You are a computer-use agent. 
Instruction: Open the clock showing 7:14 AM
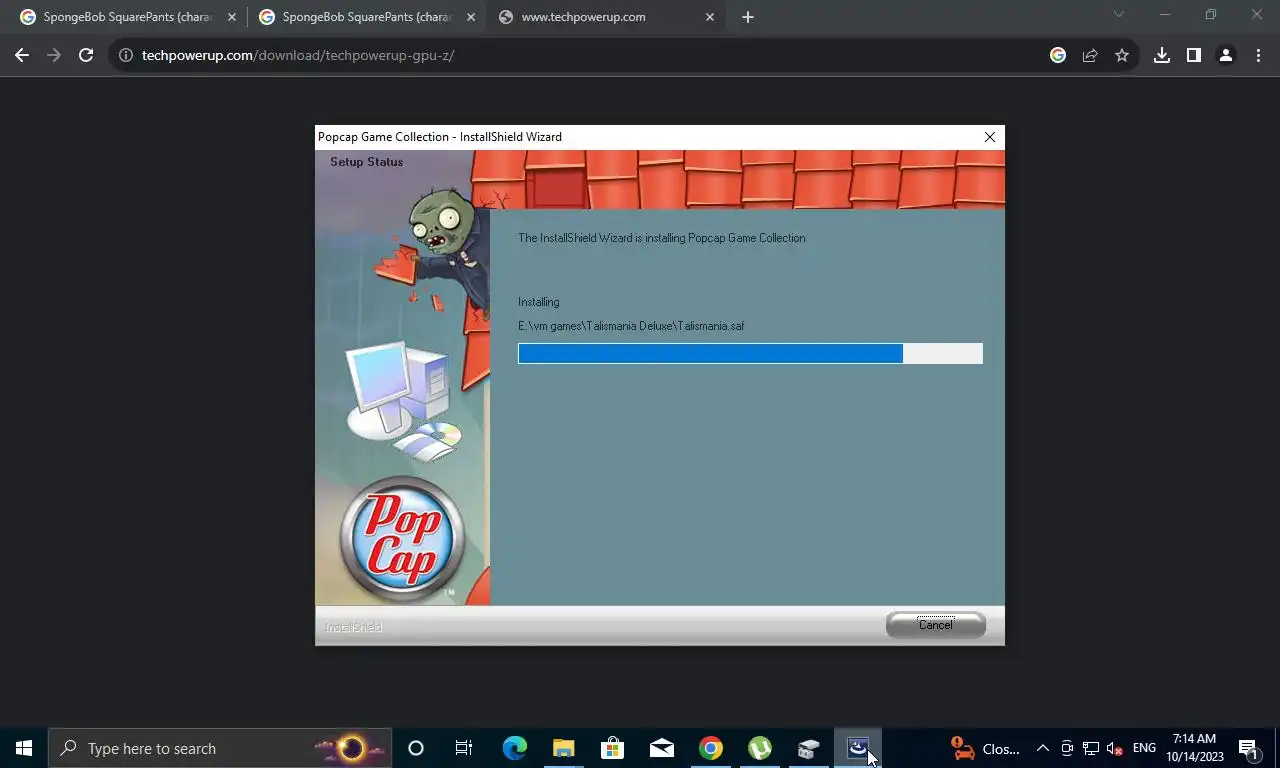[x=1194, y=748]
